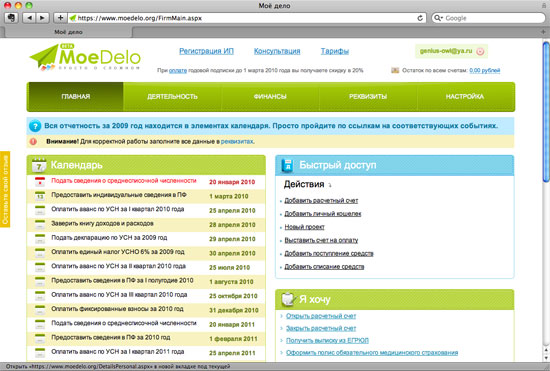Open the yellow feedback side tab
550x371 pixels.
pyautogui.click(x=5, y=189)
